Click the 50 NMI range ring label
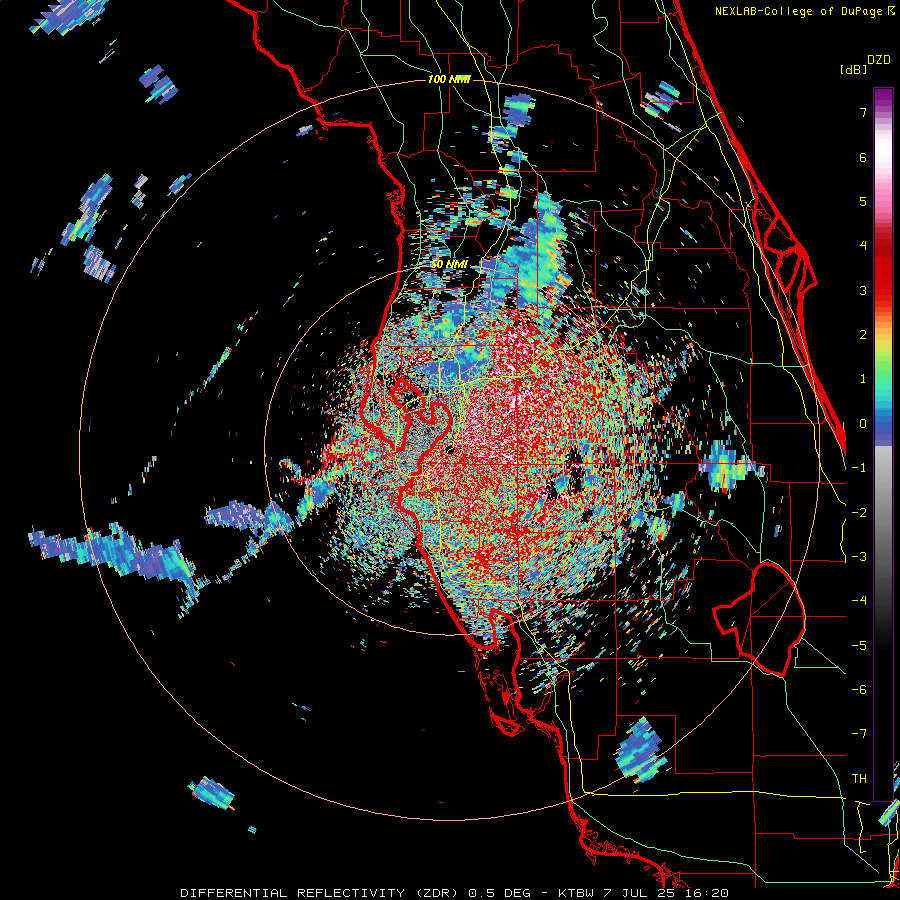 tap(449, 264)
